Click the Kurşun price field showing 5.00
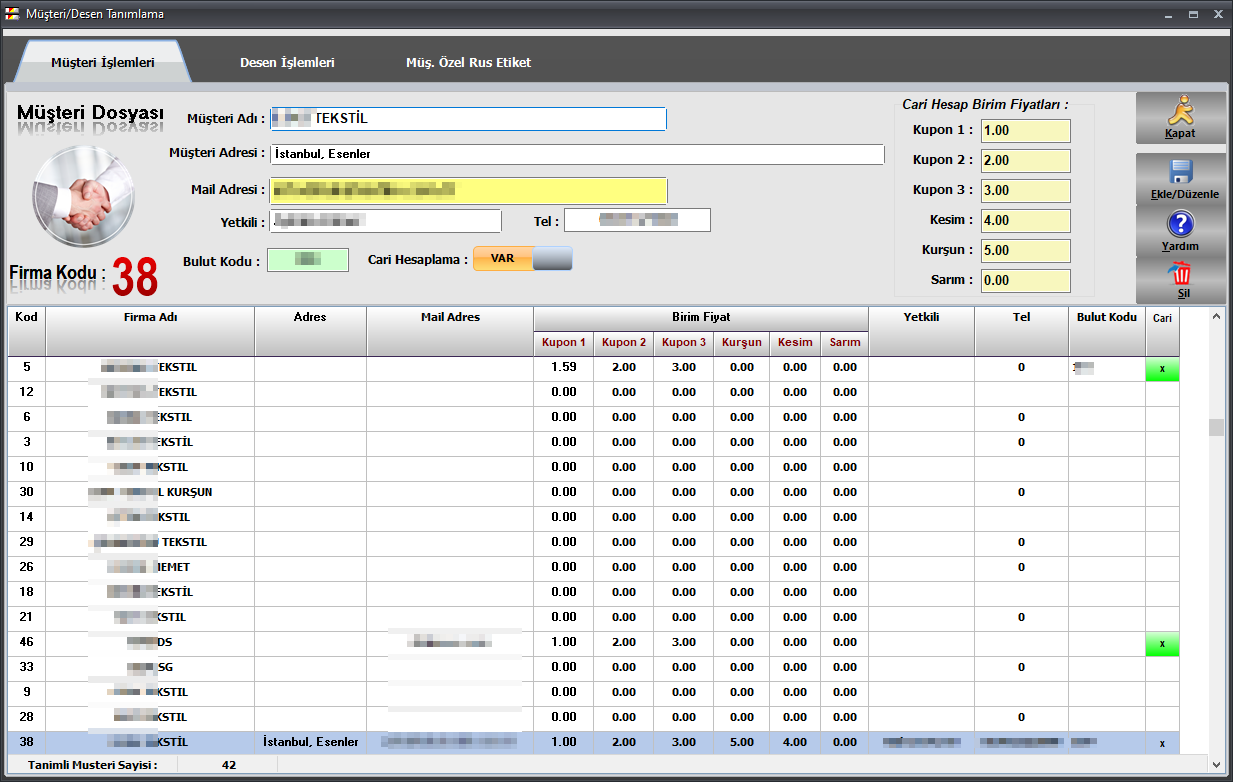 point(1025,251)
